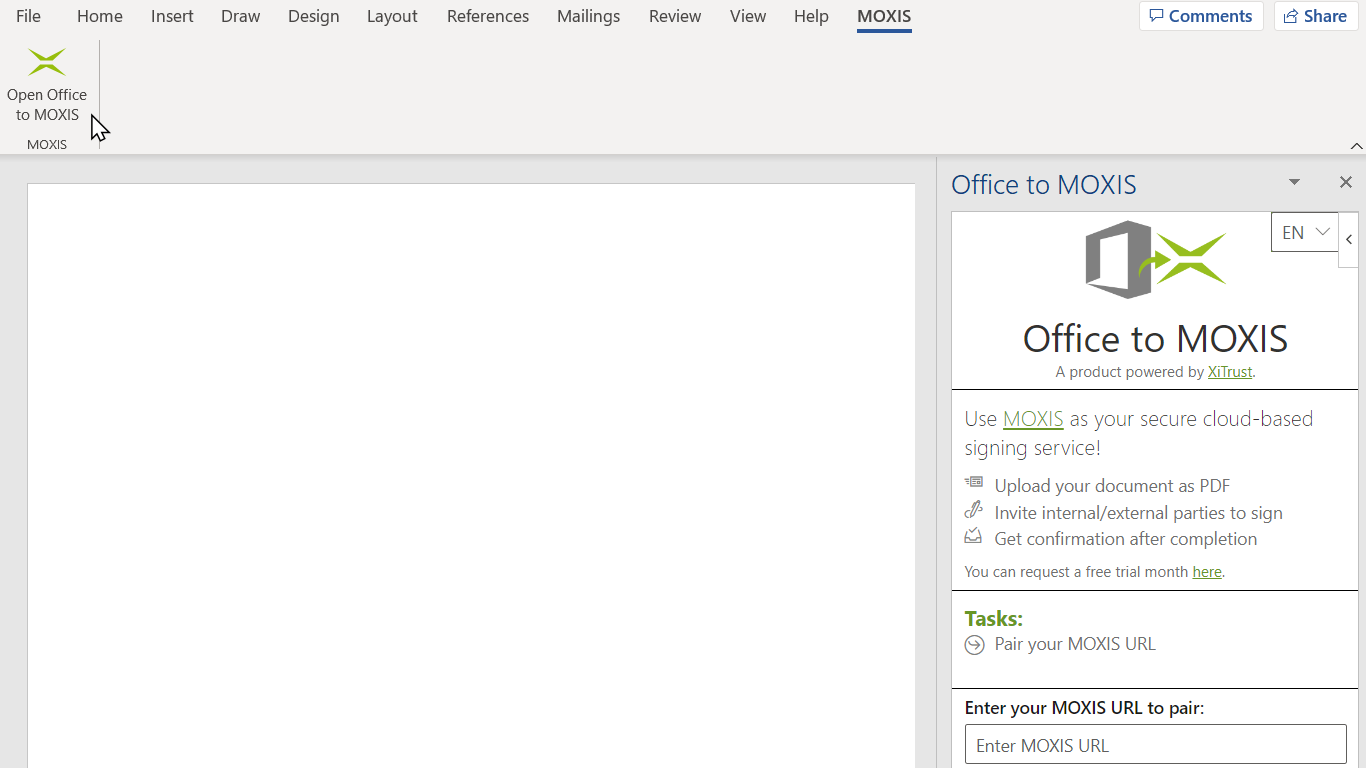Open the Help ribbon tab

[811, 16]
